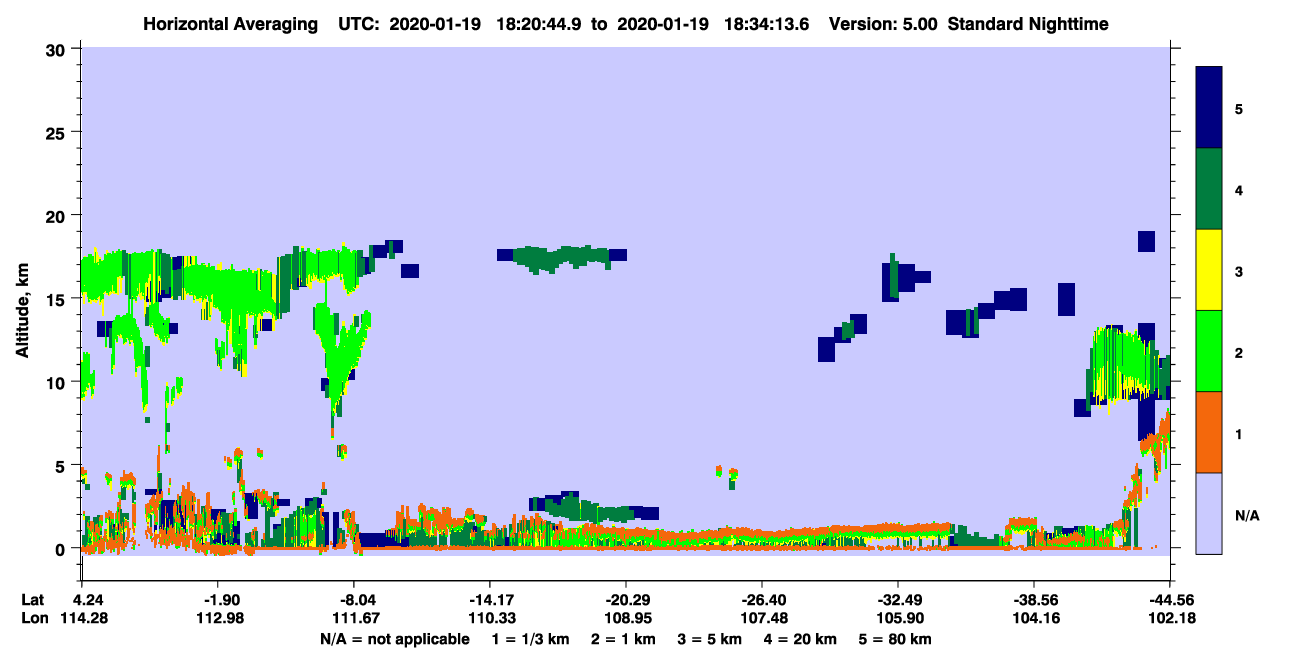Click the colorbar label '1'
Screen dimensions: 1300x667
tap(1239, 433)
